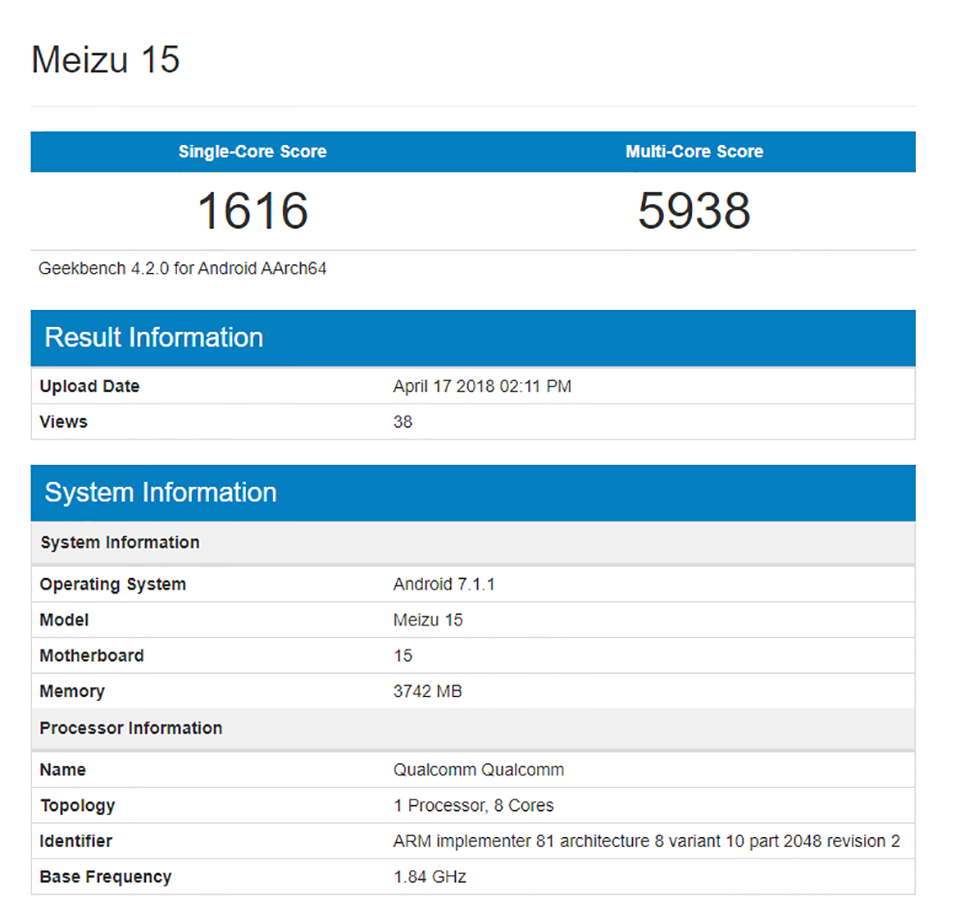The image size is (960, 906).
Task: Select the Base Frequency label
Action: coord(106,877)
